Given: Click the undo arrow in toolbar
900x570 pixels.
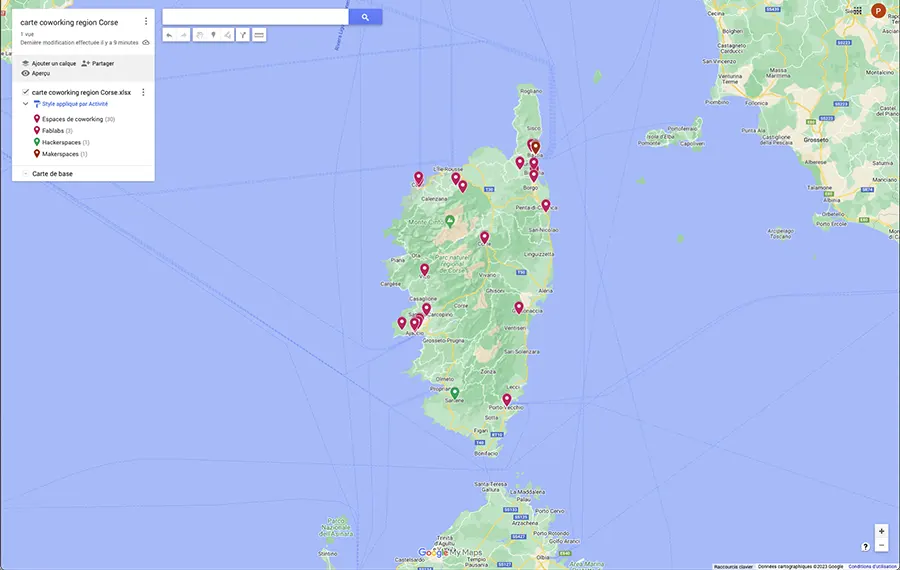Looking at the screenshot, I should 169,35.
